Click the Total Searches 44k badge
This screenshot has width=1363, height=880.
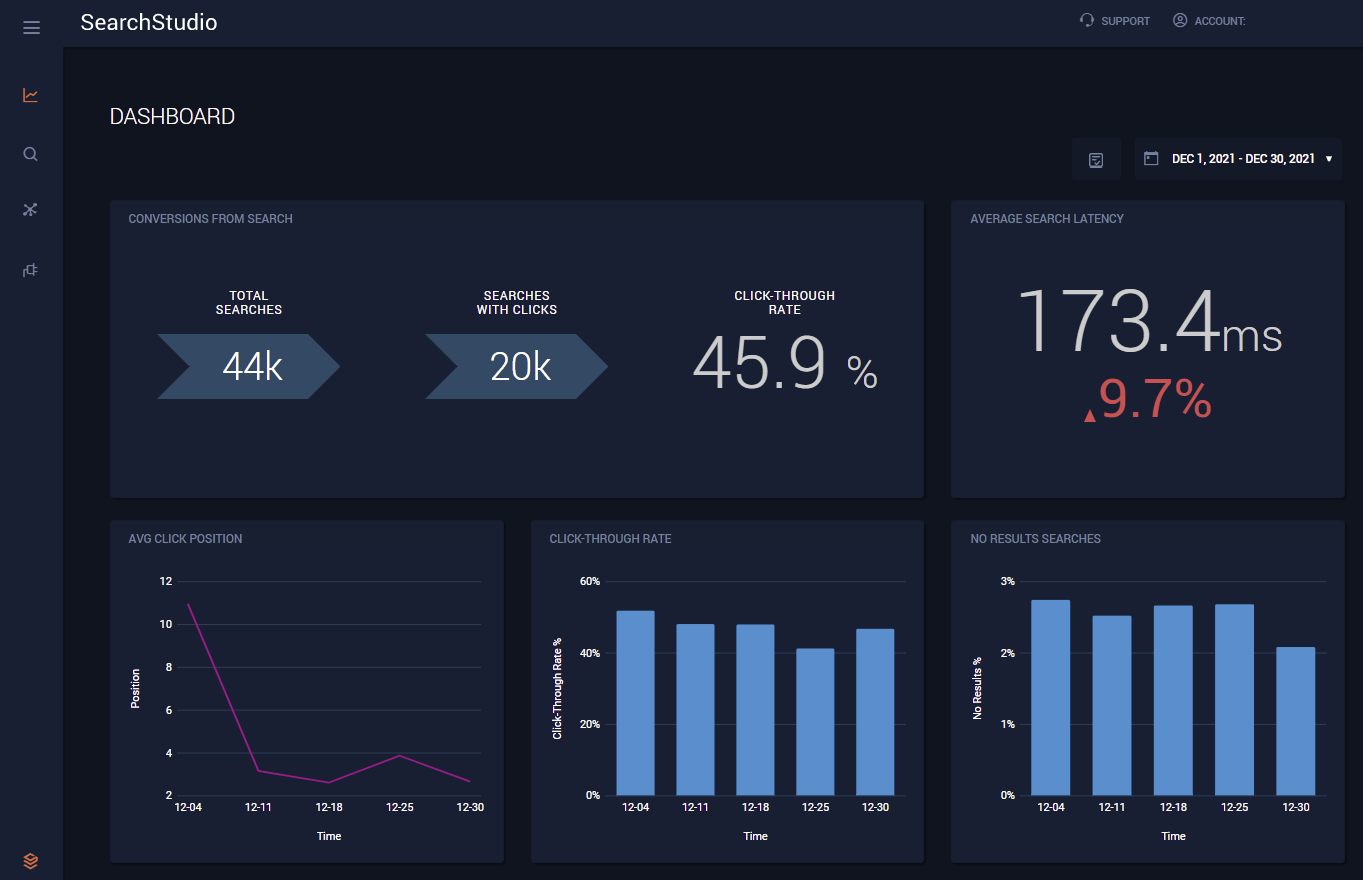[249, 367]
